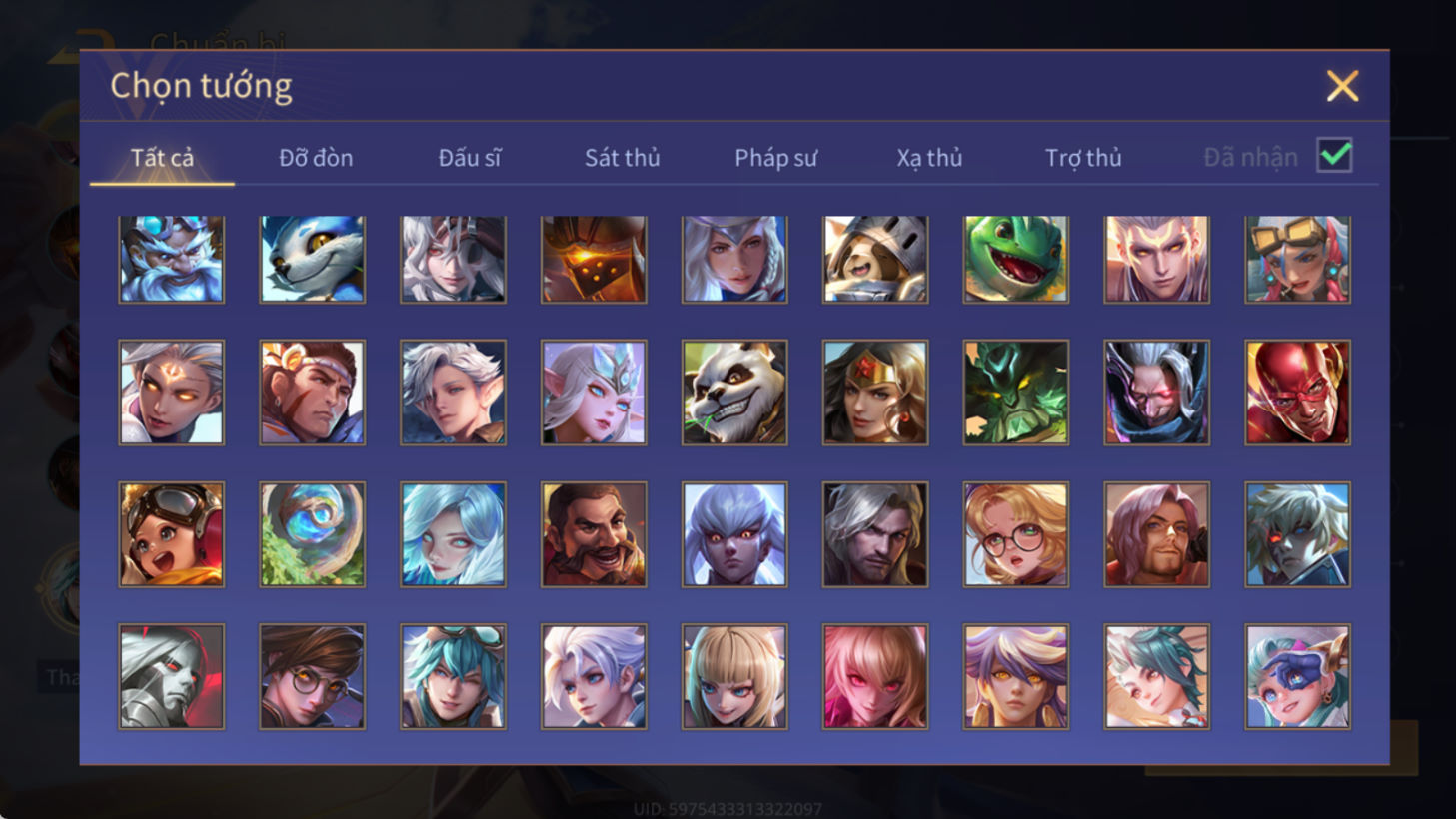Screen dimensions: 1456x819
Task: Choose the white-bearded old man hero
Action: click(x=172, y=259)
